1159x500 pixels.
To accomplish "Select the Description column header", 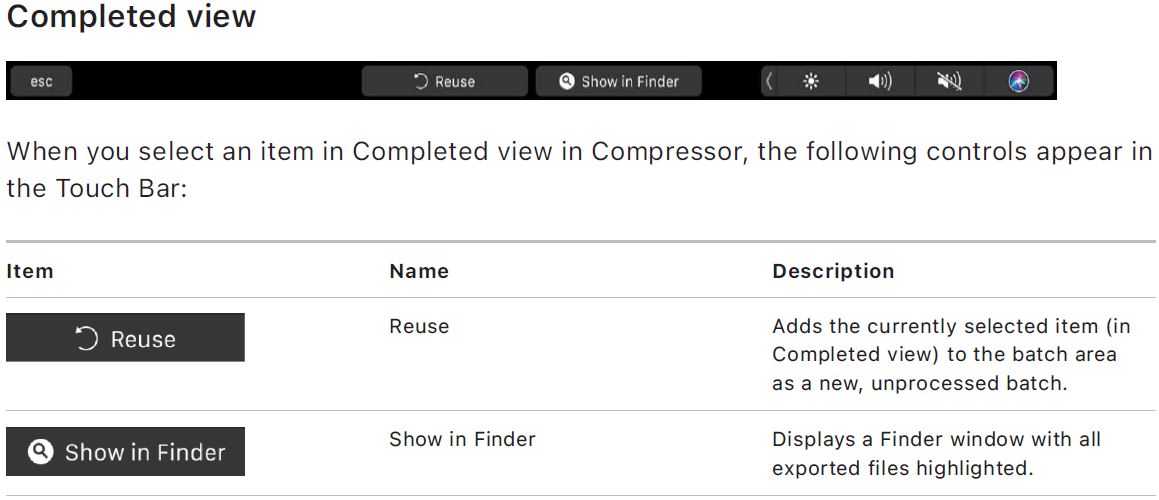I will tap(833, 271).
